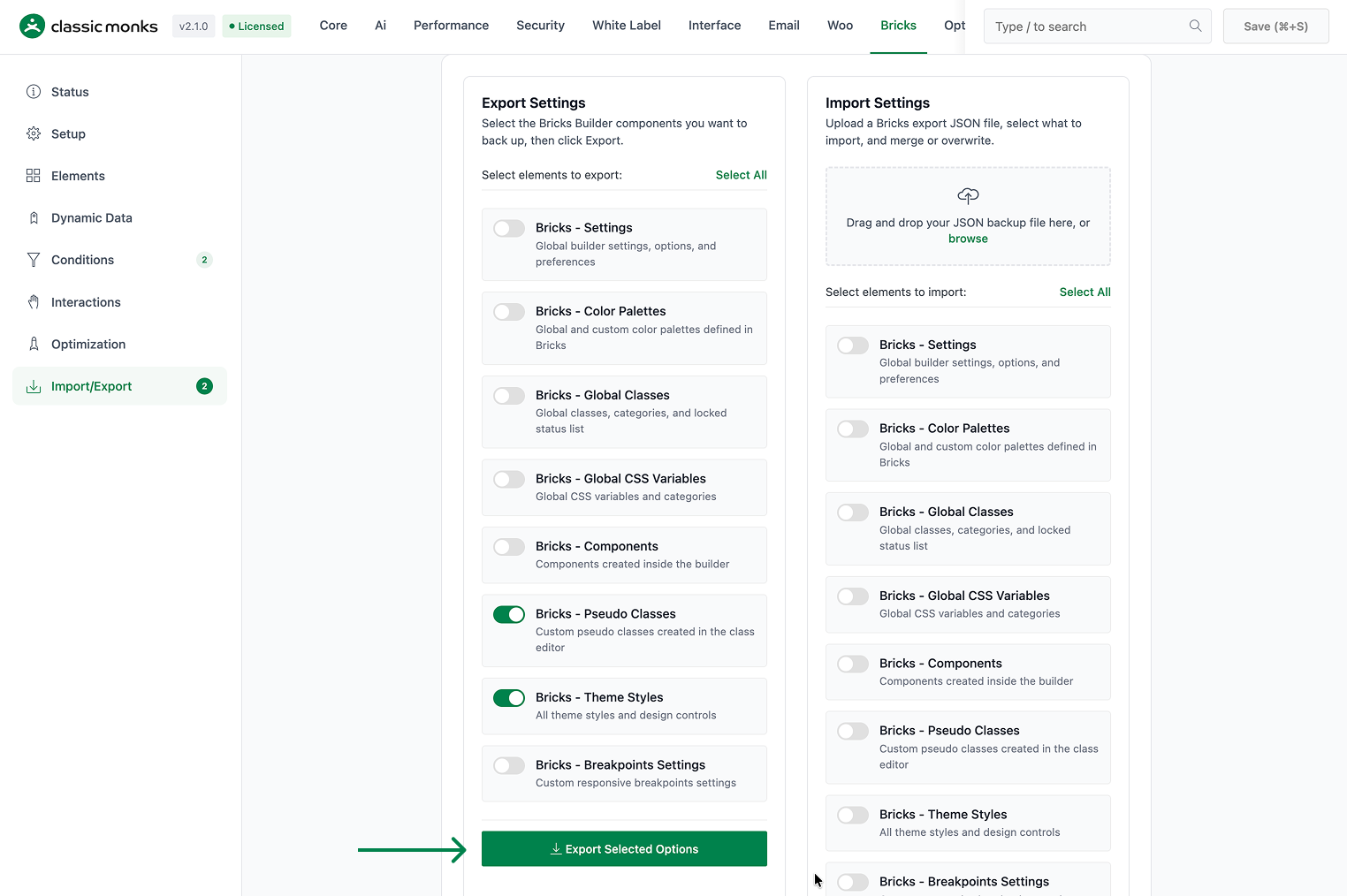
Task: Enable export of Bricks - Components
Action: point(509,547)
